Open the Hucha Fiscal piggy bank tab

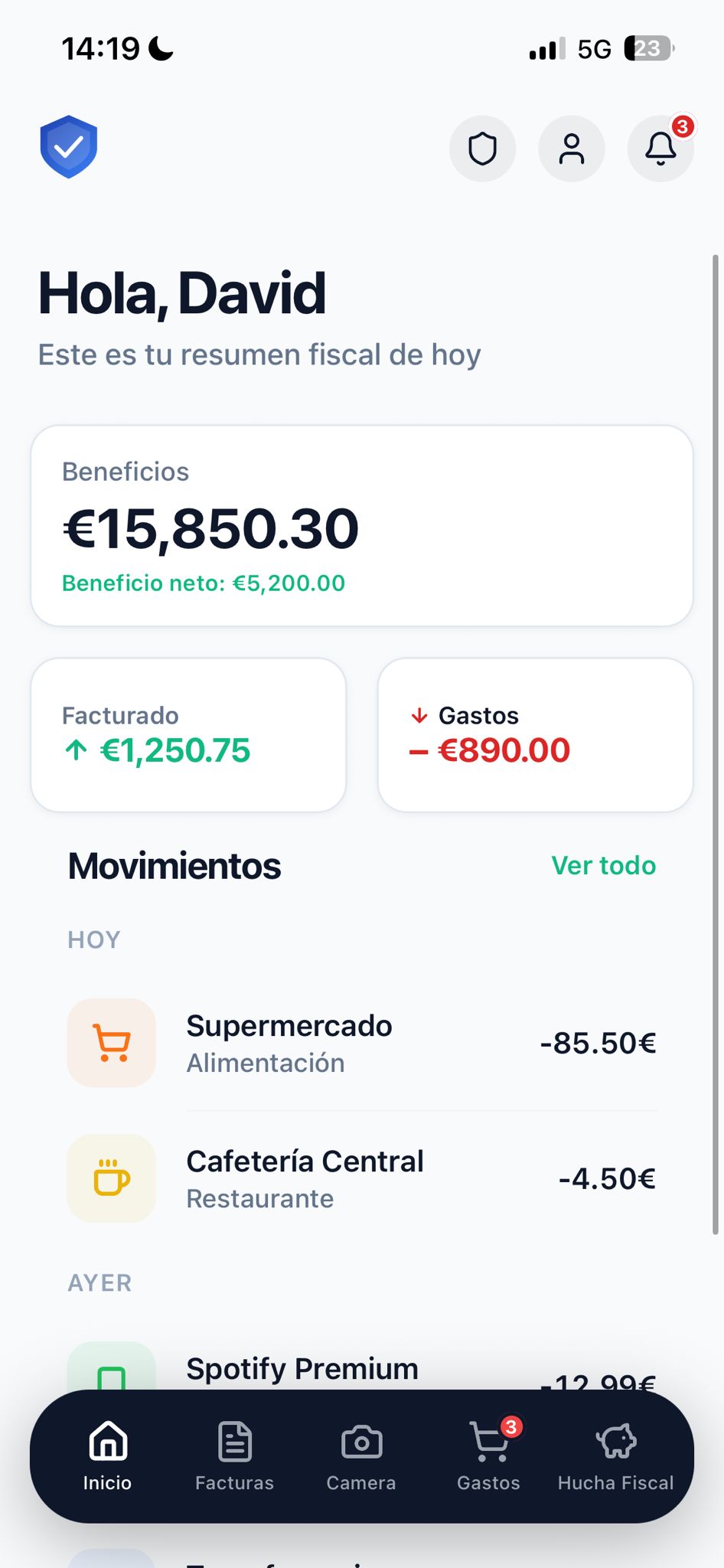pyautogui.click(x=615, y=1456)
